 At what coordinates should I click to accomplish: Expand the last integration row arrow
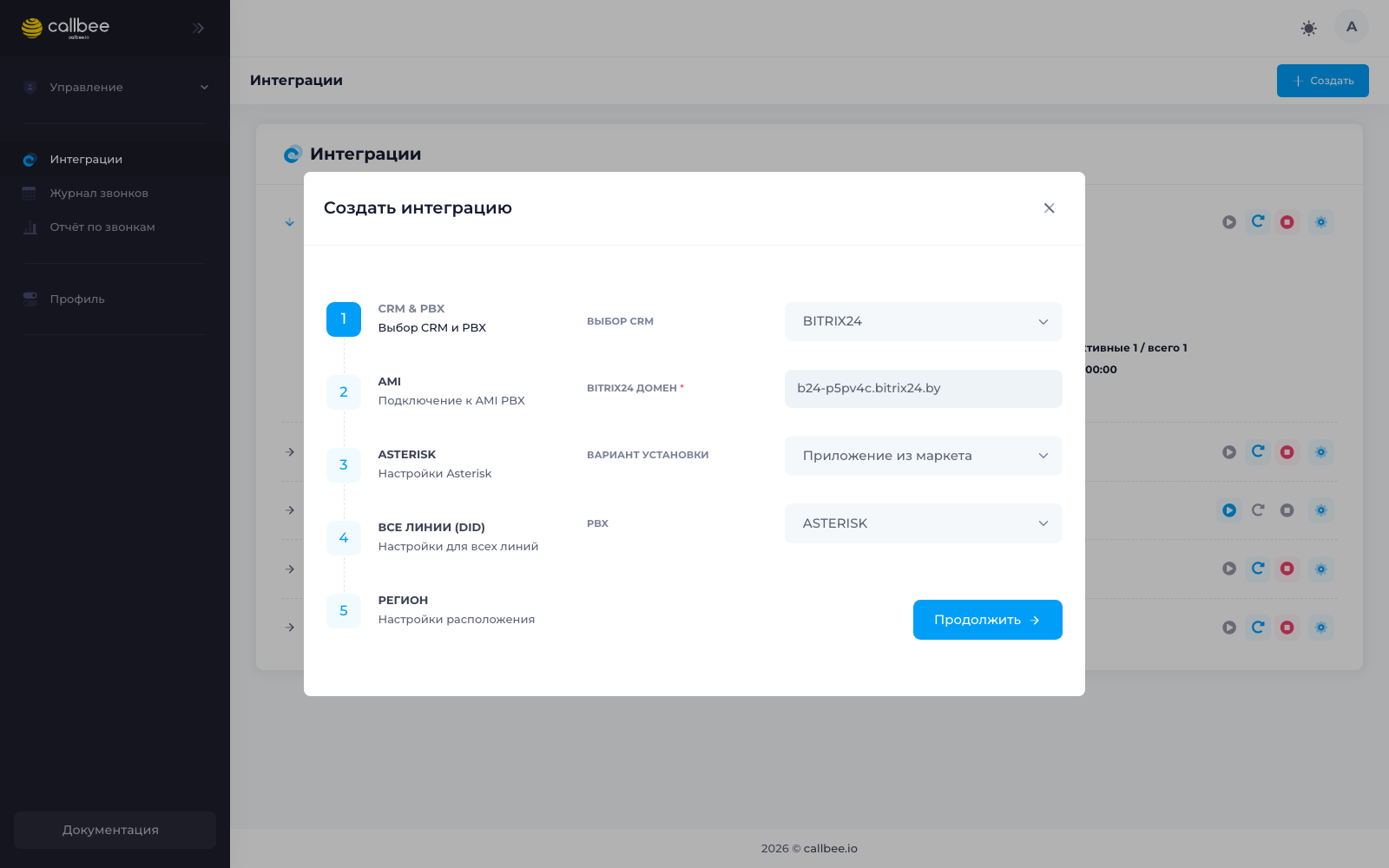pyautogui.click(x=290, y=628)
